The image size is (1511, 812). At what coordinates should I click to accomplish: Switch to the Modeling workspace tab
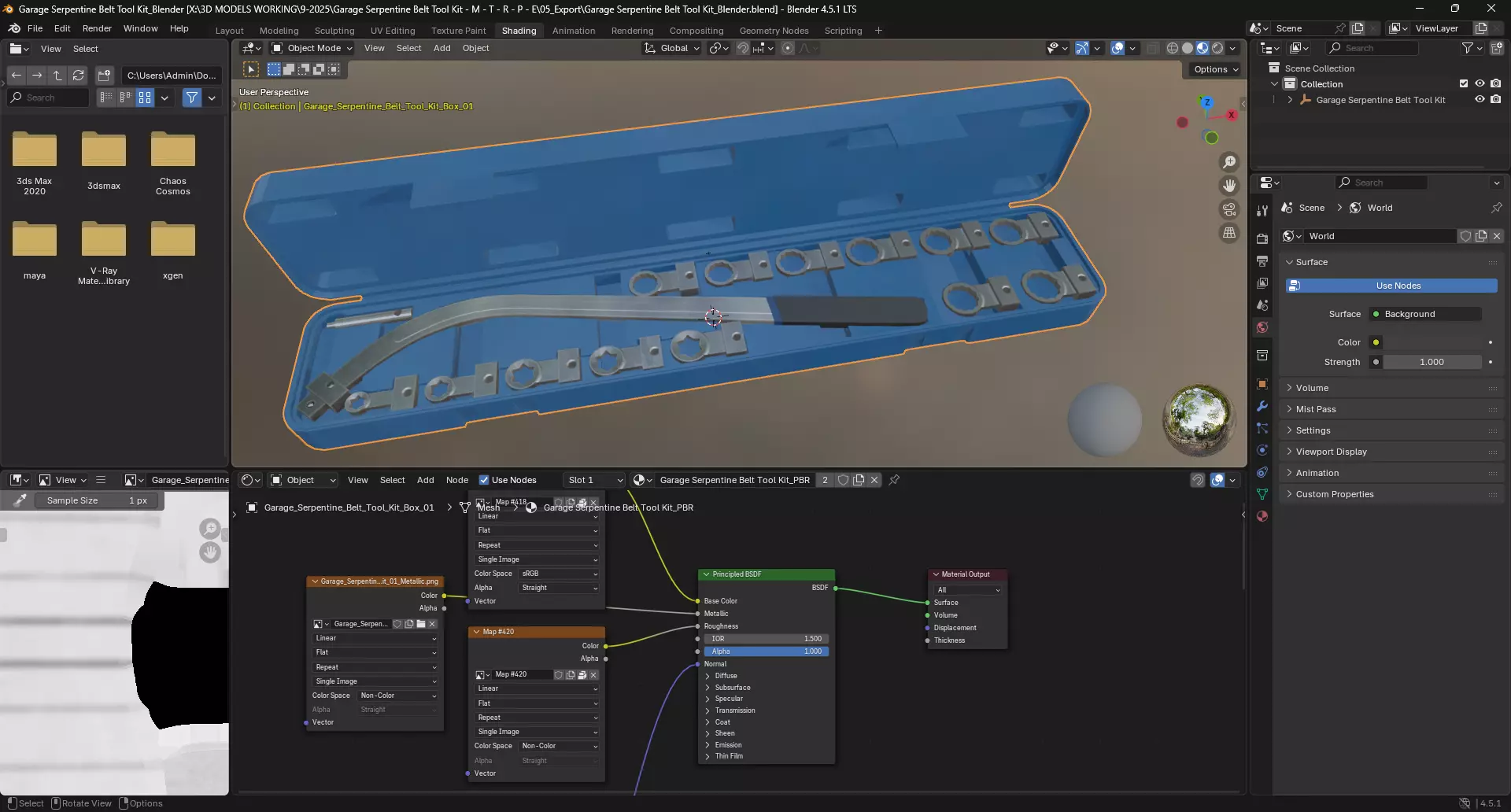pos(279,31)
